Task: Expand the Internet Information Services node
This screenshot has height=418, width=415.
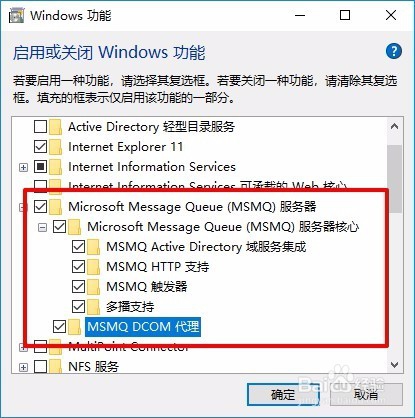Action: coord(23,167)
